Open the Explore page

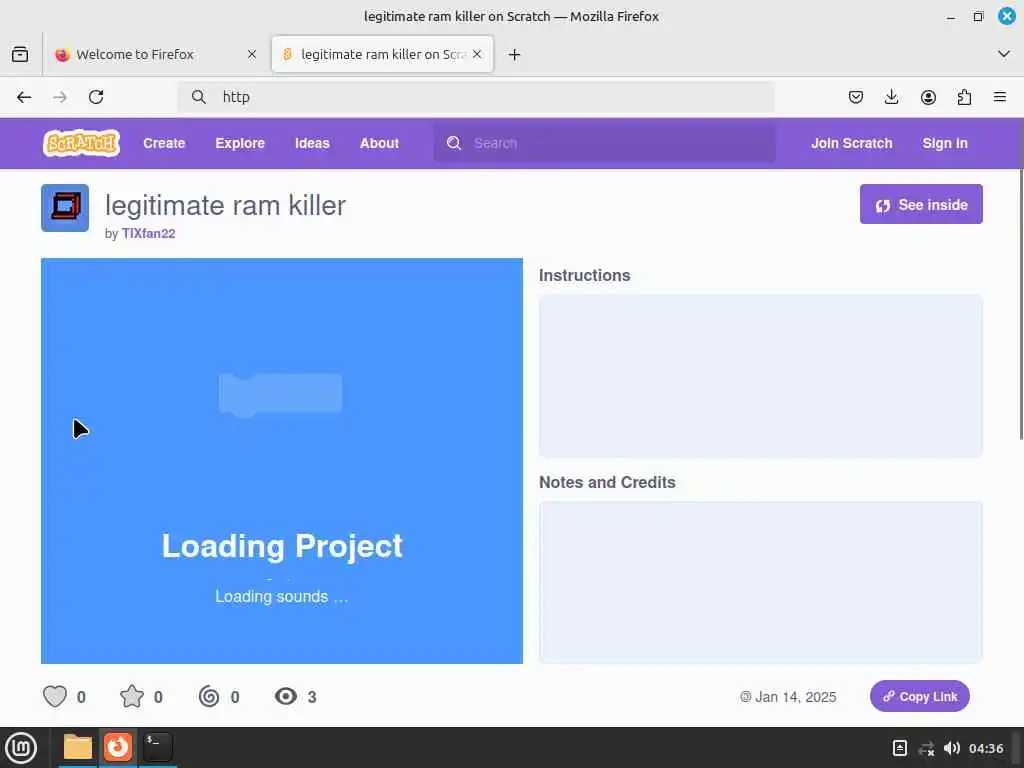tap(240, 143)
